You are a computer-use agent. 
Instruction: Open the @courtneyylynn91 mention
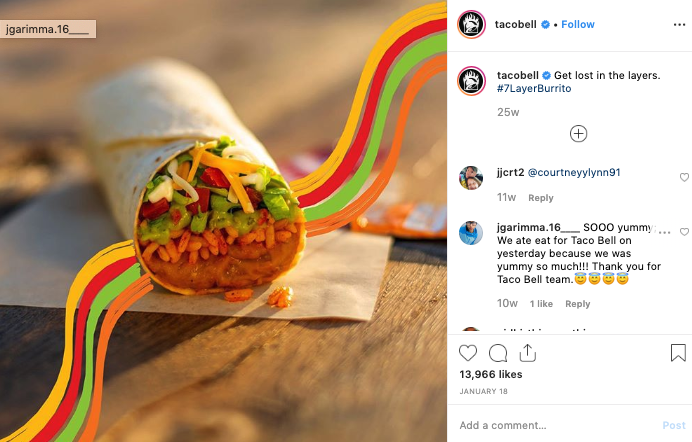[574, 172]
